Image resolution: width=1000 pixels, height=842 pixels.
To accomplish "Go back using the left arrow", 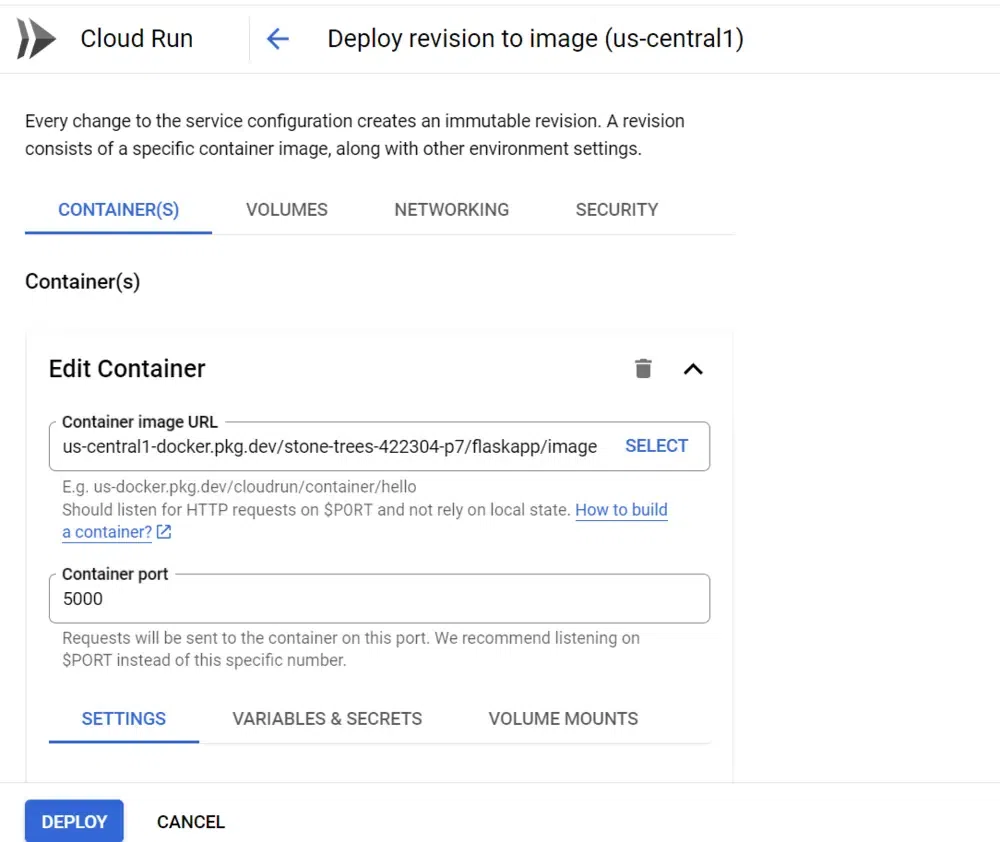I will 277,39.
